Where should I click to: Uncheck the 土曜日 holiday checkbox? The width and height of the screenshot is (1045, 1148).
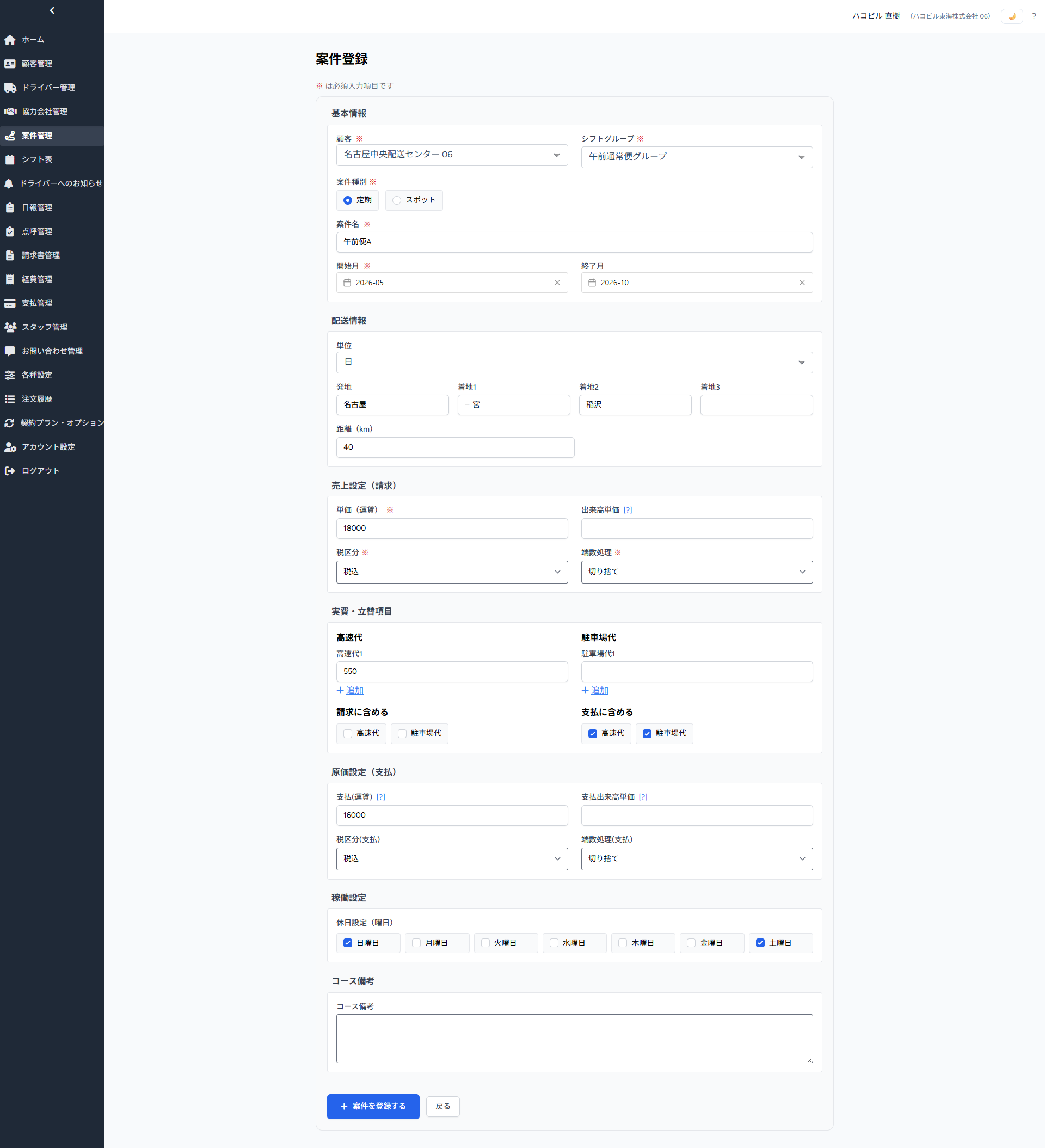pyautogui.click(x=760, y=943)
